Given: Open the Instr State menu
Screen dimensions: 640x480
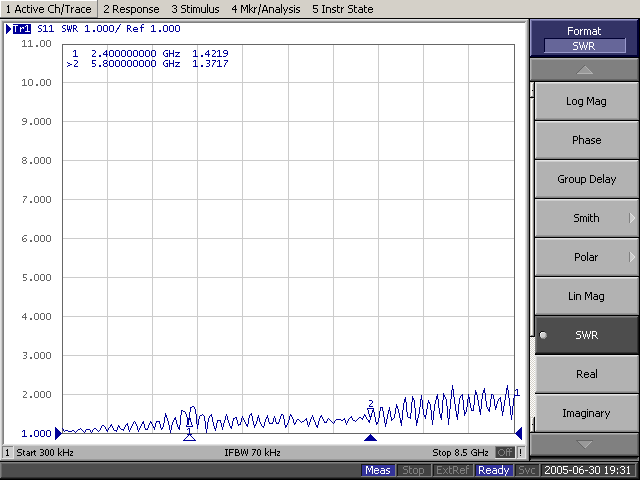Looking at the screenshot, I should point(342,9).
